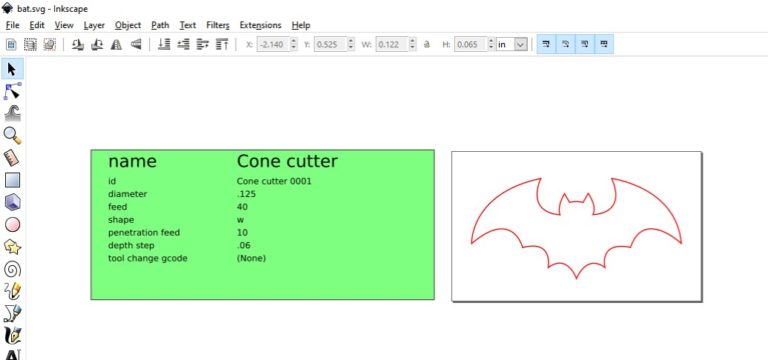This screenshot has height=360, width=768.
Task: Toggle the width/height lock icon
Action: point(427,45)
